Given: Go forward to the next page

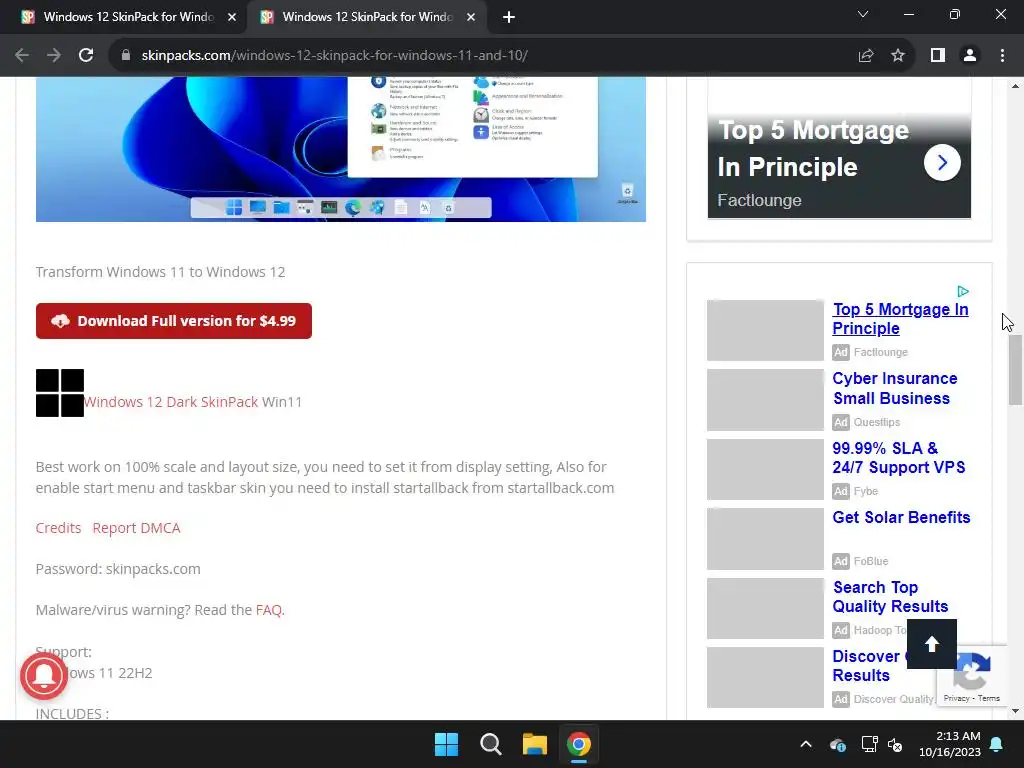Looking at the screenshot, I should coord(54,56).
